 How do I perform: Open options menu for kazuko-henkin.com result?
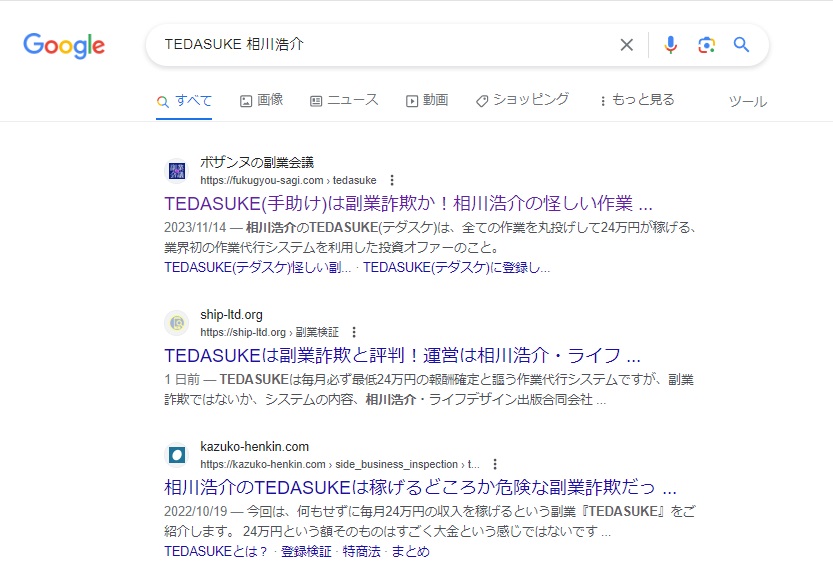point(494,464)
